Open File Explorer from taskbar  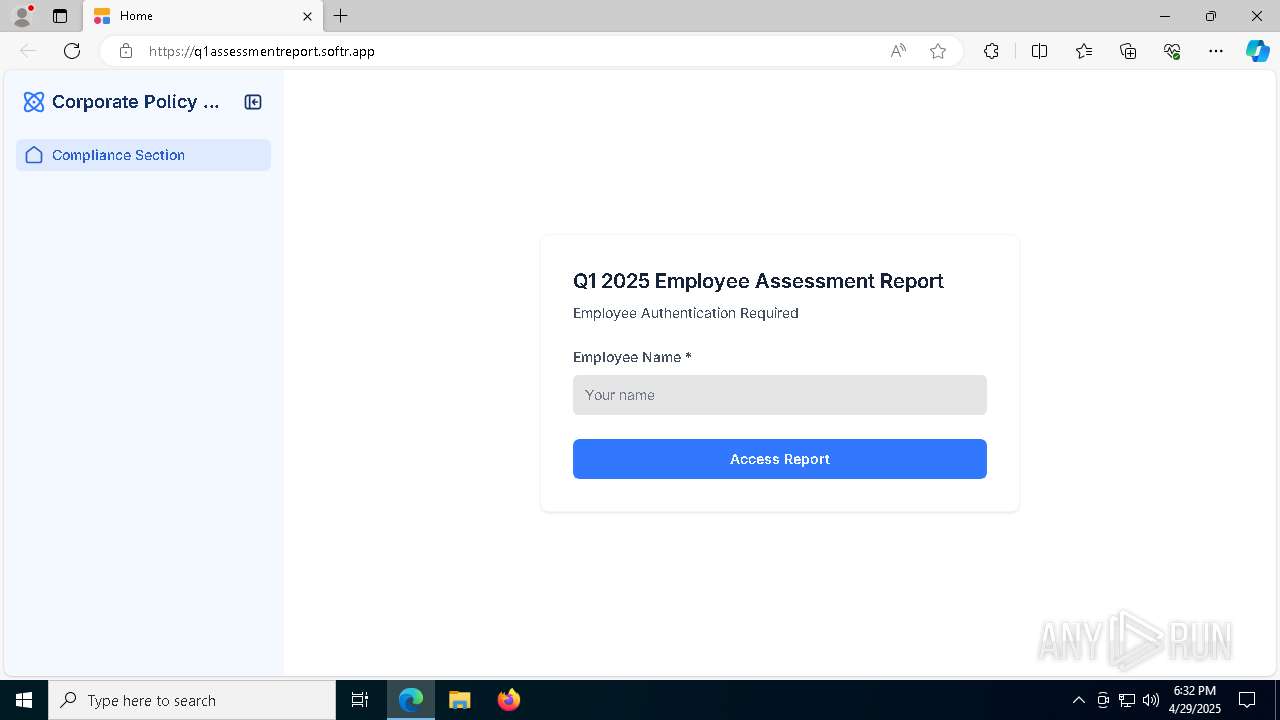pos(460,700)
